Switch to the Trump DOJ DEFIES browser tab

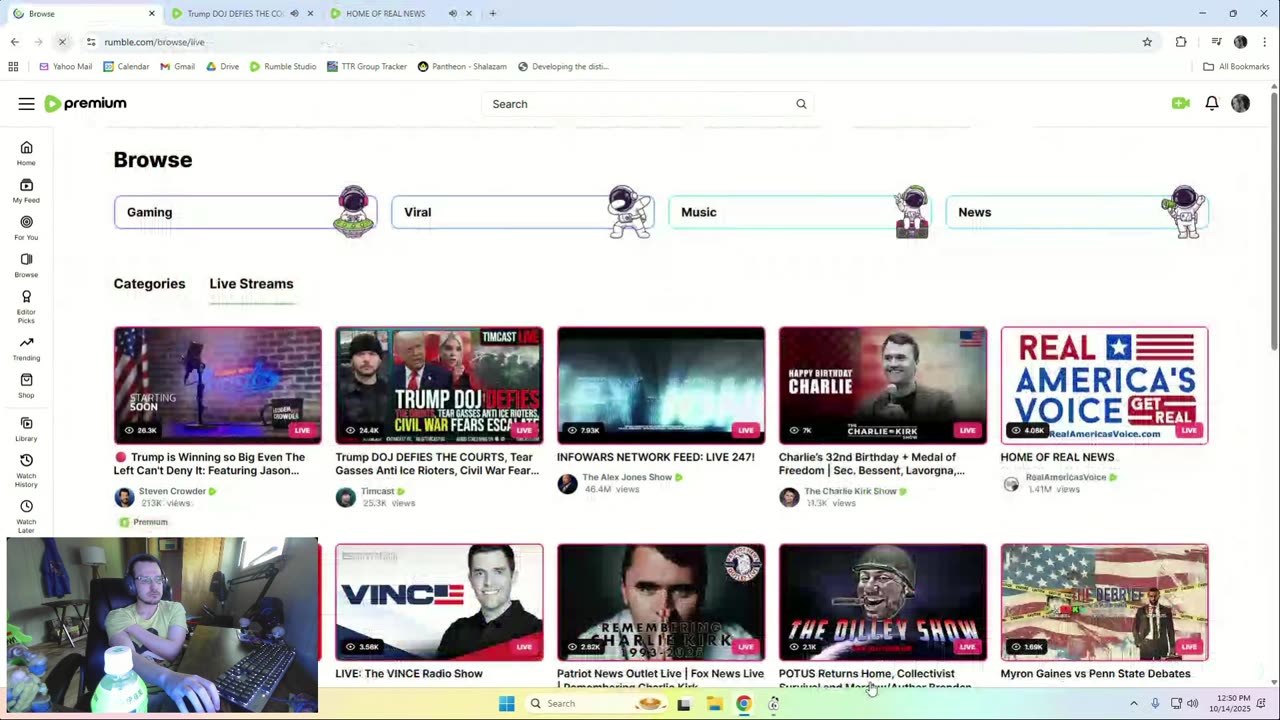pyautogui.click(x=235, y=14)
